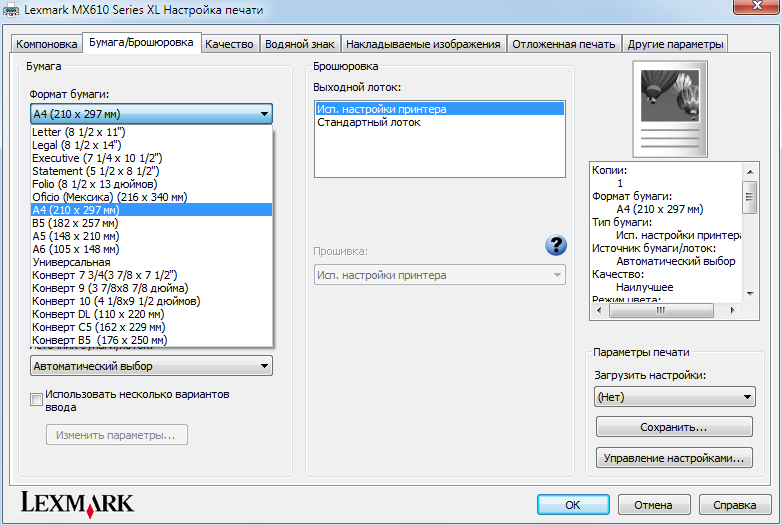Click the summary panel scroll down arrow
The height and width of the screenshot is (526, 782).
click(x=750, y=294)
